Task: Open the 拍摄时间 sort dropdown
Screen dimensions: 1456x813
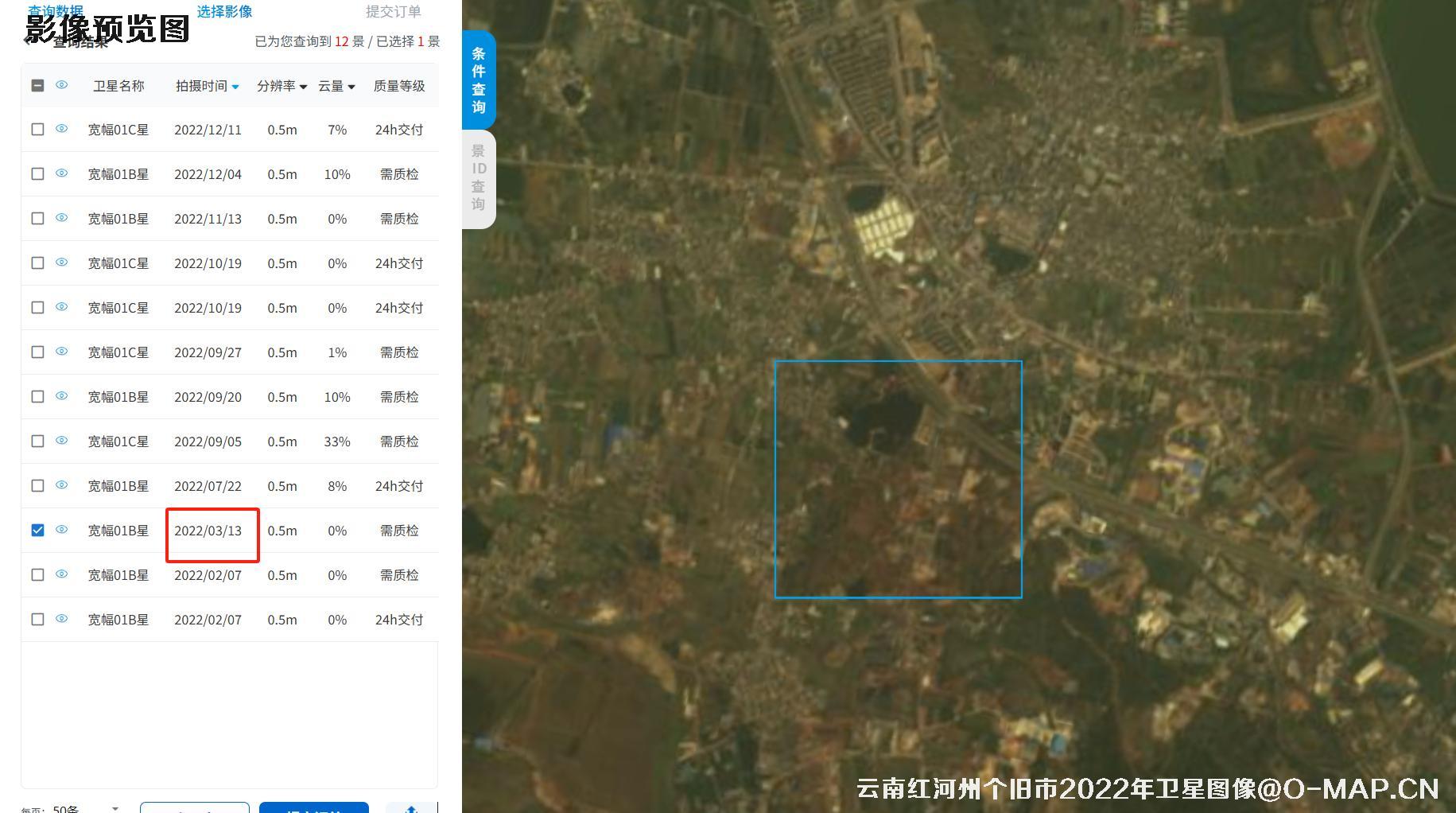Action: point(234,87)
